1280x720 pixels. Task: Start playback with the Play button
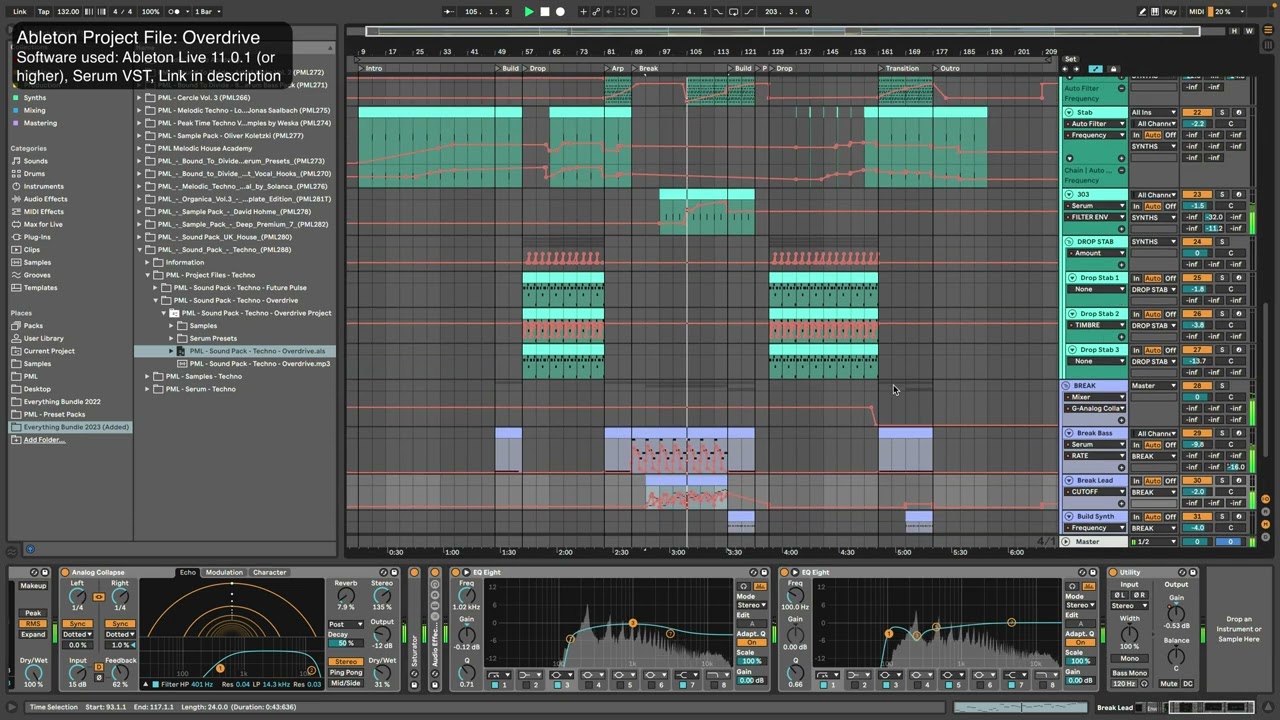529,12
